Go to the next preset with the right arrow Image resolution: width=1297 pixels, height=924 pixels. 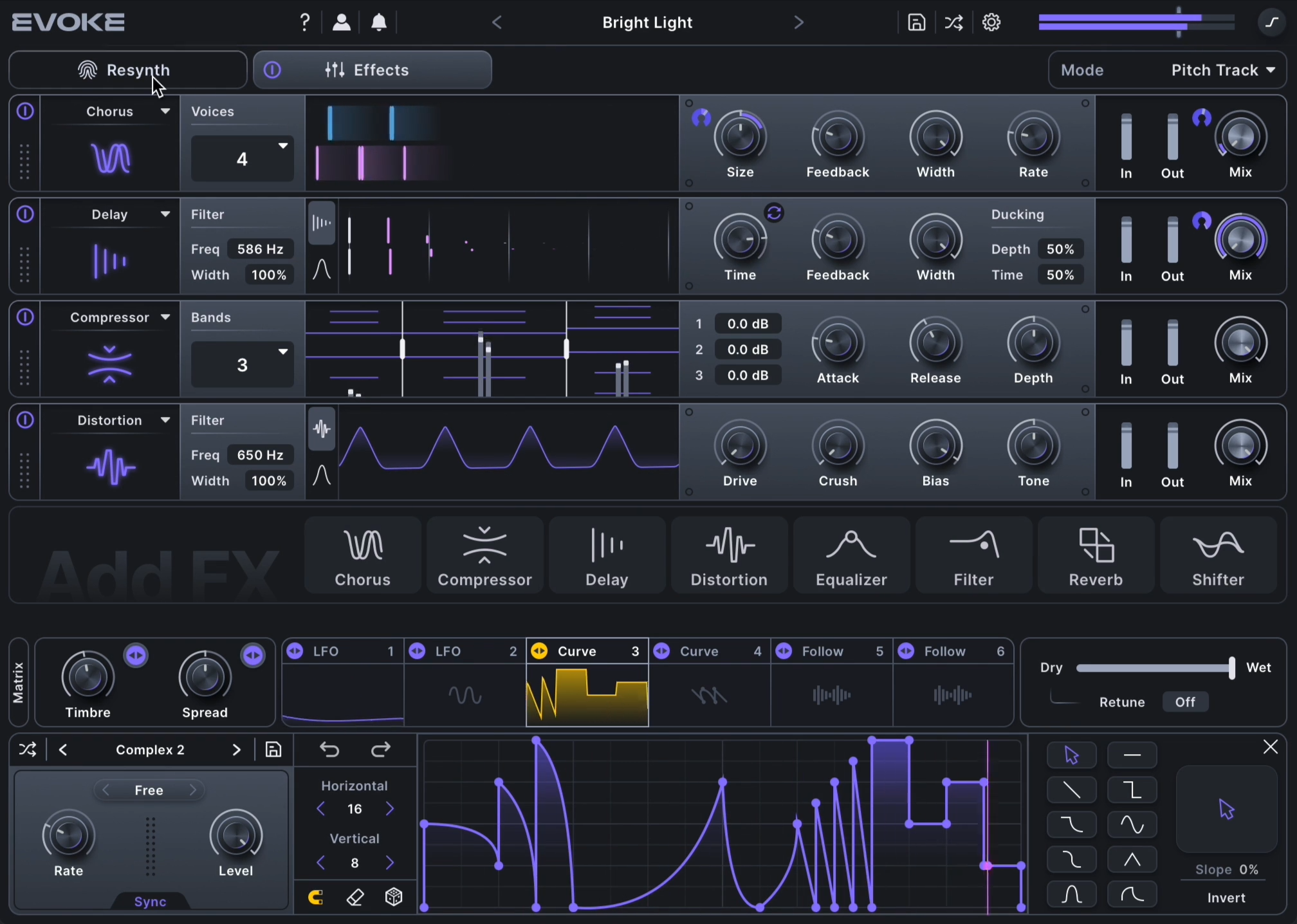(x=798, y=22)
